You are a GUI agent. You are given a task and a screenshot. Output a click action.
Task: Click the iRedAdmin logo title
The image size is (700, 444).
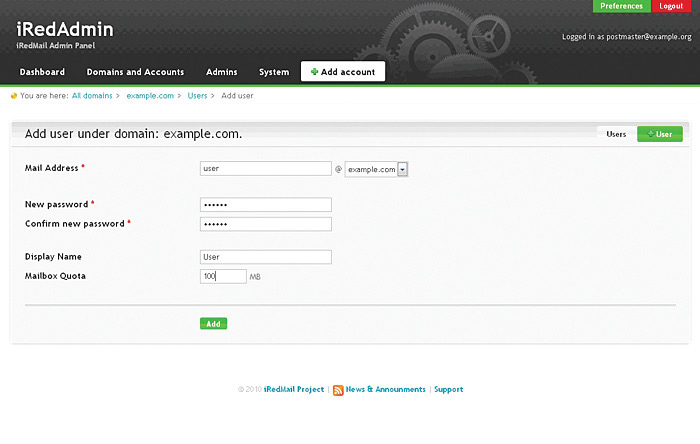click(x=65, y=30)
